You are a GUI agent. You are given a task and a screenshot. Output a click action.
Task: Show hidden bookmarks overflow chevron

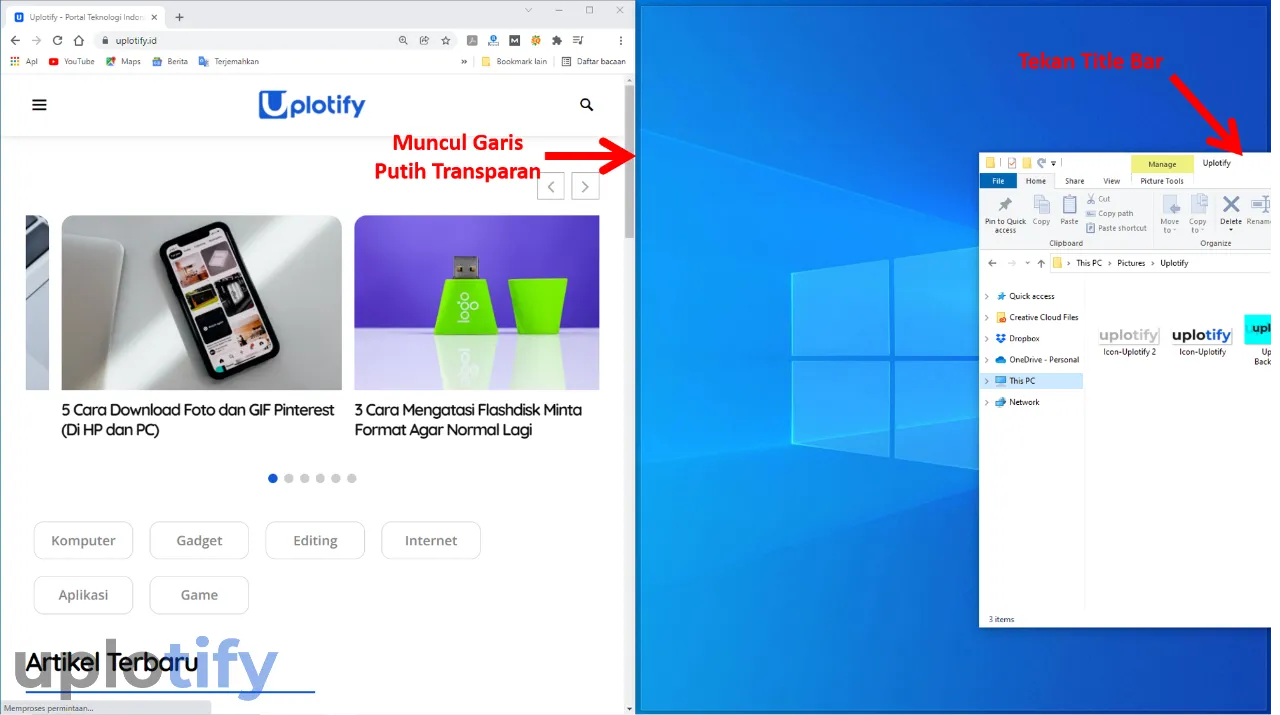point(464,61)
